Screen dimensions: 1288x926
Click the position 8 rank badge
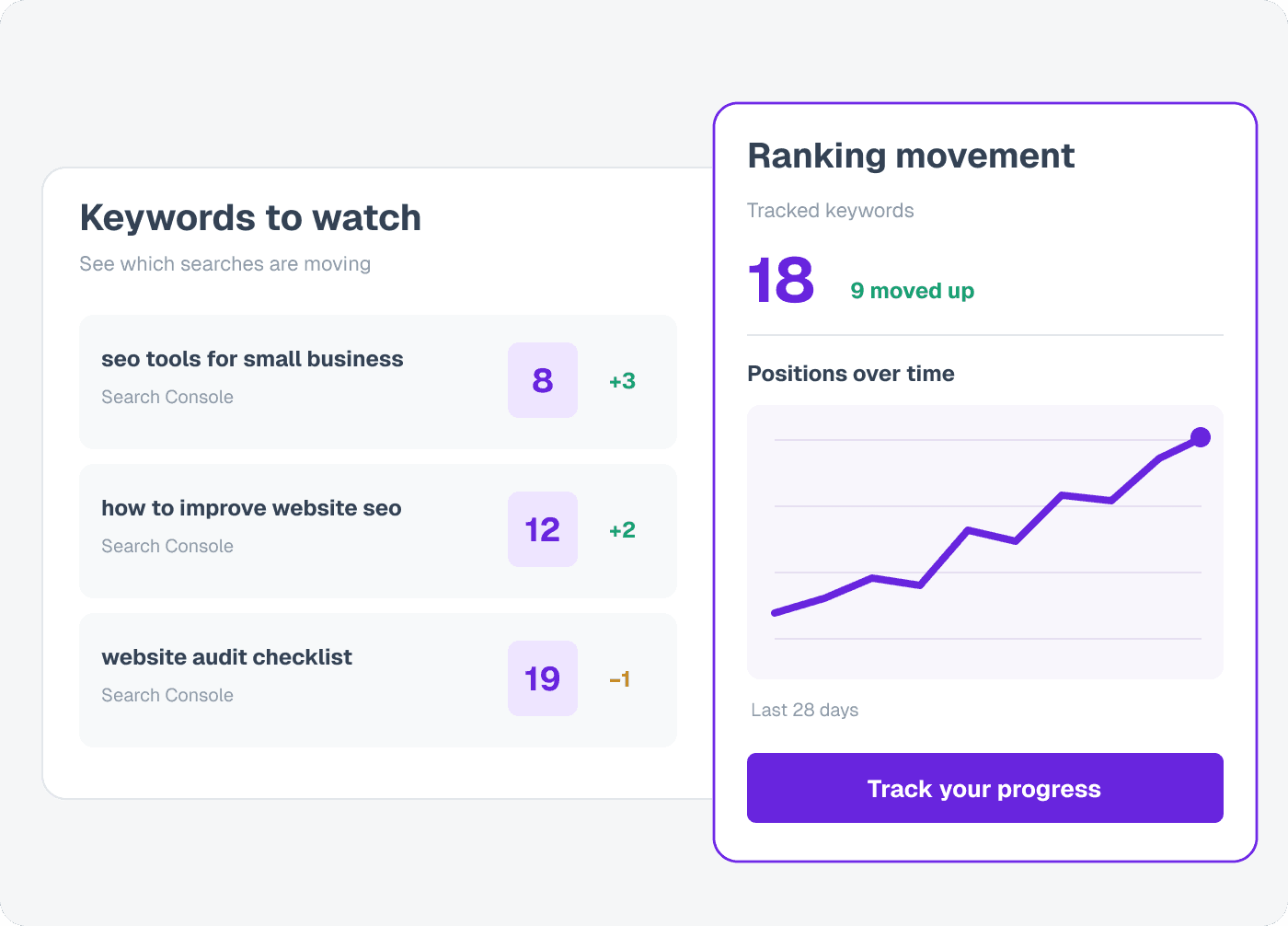click(543, 380)
